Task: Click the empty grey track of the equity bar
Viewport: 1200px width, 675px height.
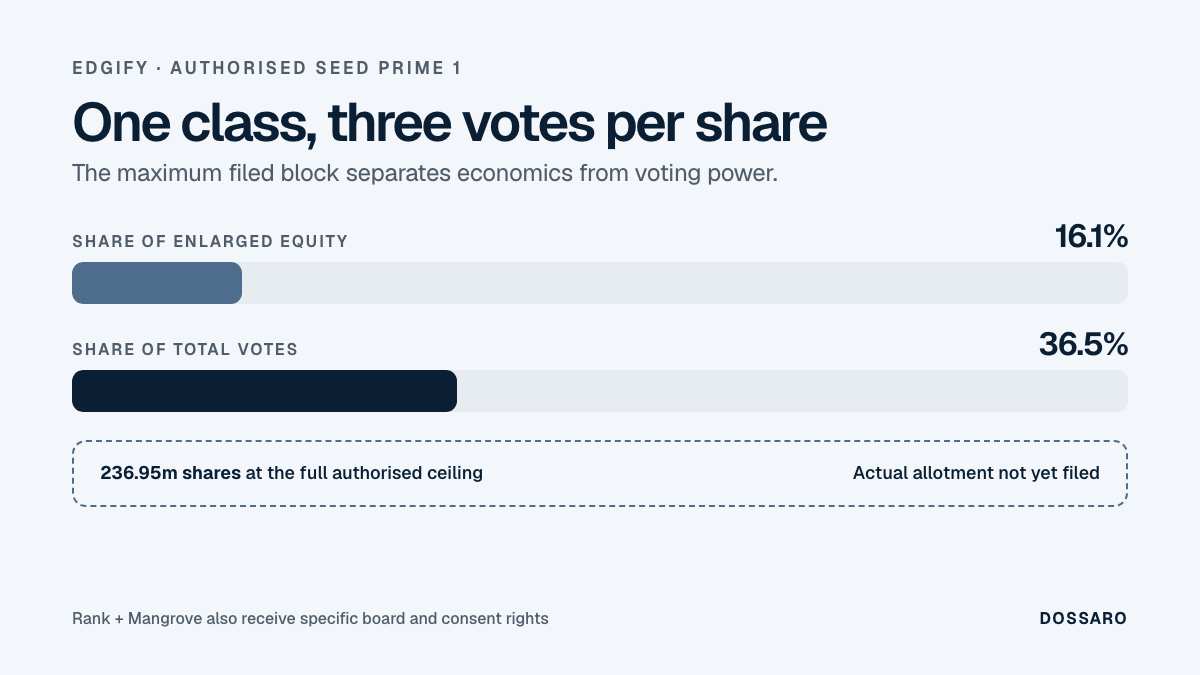Action: pyautogui.click(x=685, y=283)
